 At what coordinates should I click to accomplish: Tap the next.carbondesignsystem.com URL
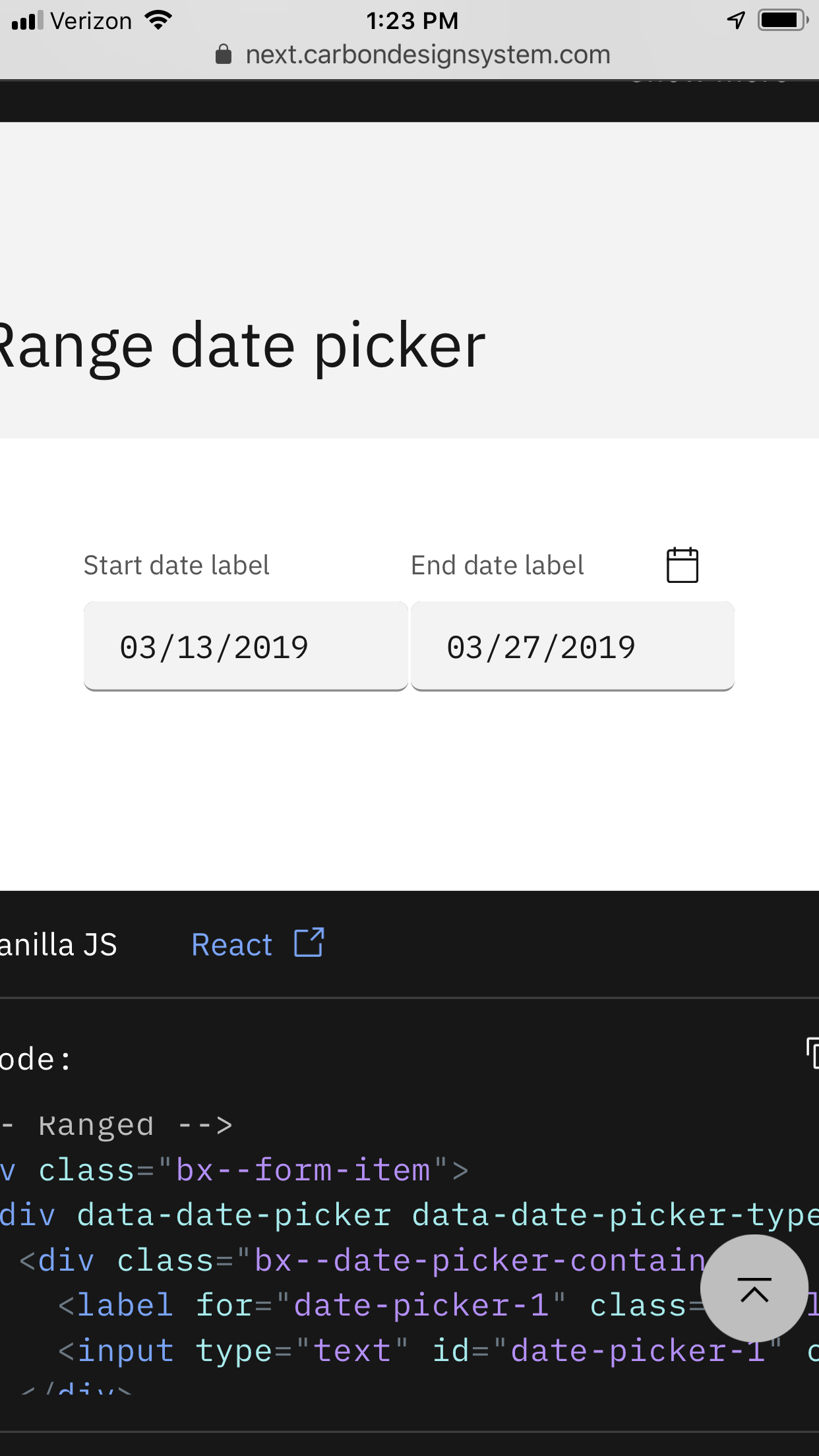[427, 55]
